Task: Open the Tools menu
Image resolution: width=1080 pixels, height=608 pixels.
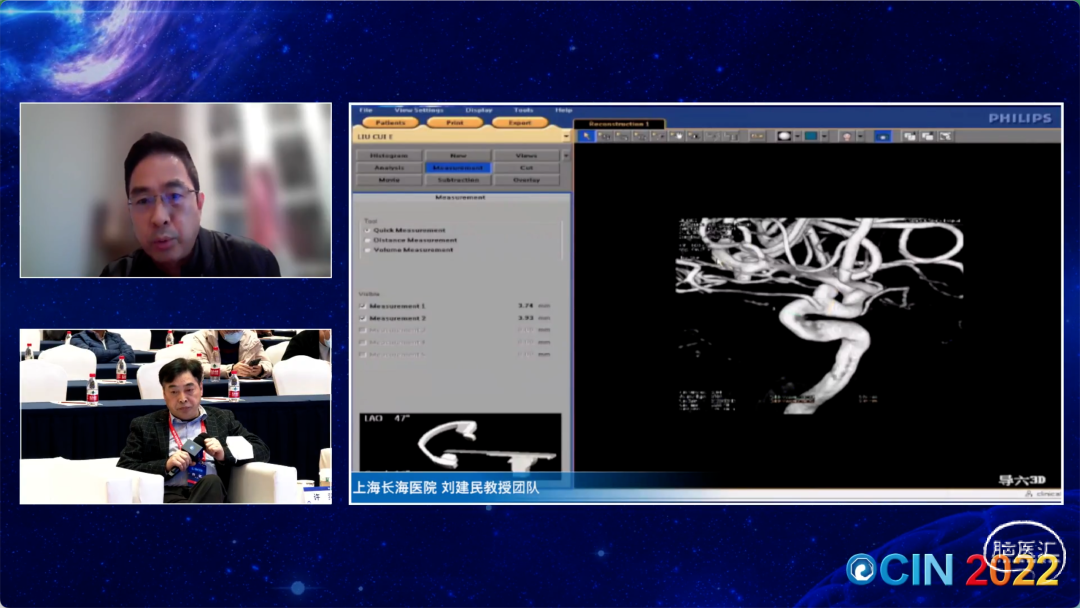Action: (523, 110)
